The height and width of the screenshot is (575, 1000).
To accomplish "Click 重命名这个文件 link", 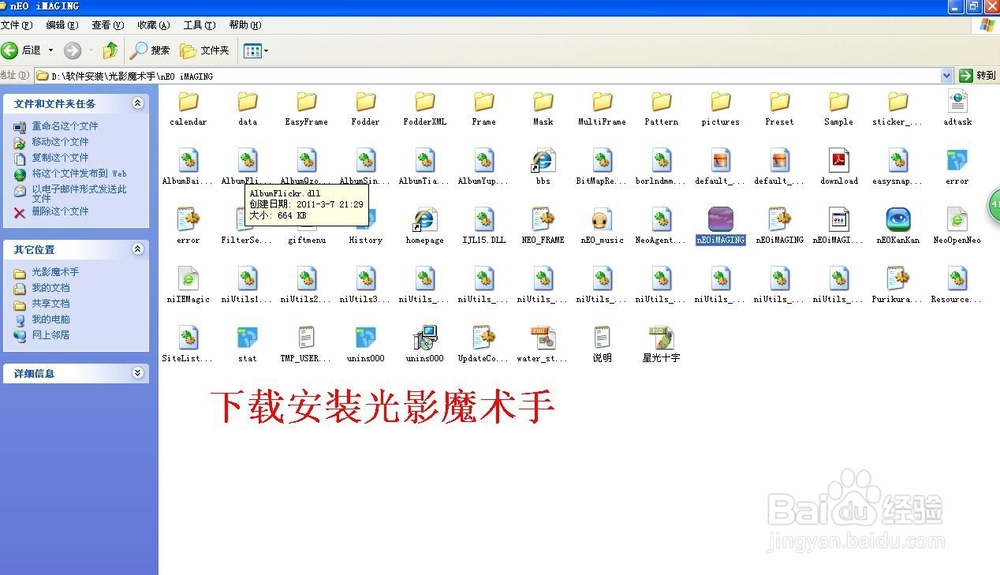I will [x=65, y=126].
